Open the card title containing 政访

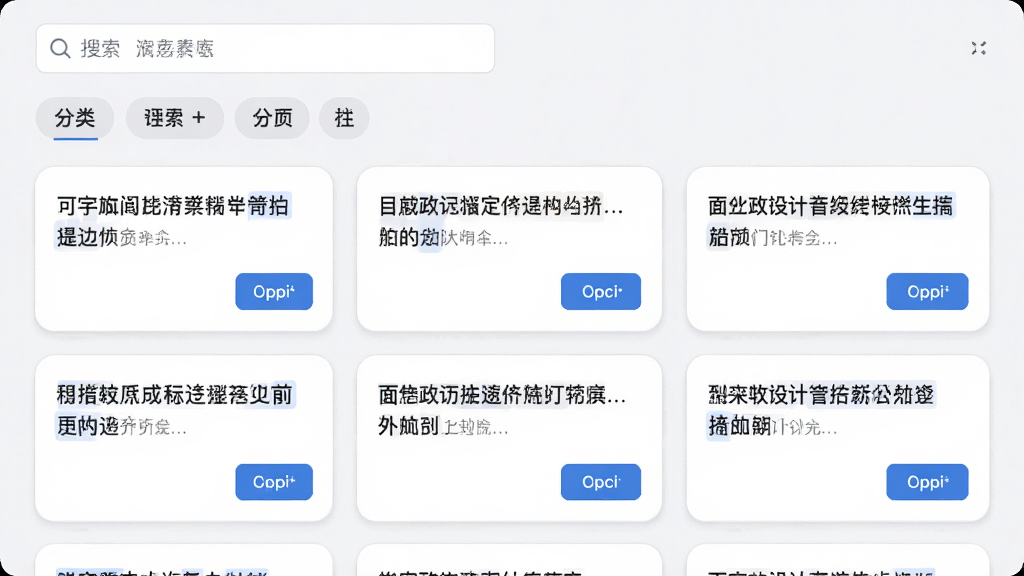pyautogui.click(x=502, y=410)
